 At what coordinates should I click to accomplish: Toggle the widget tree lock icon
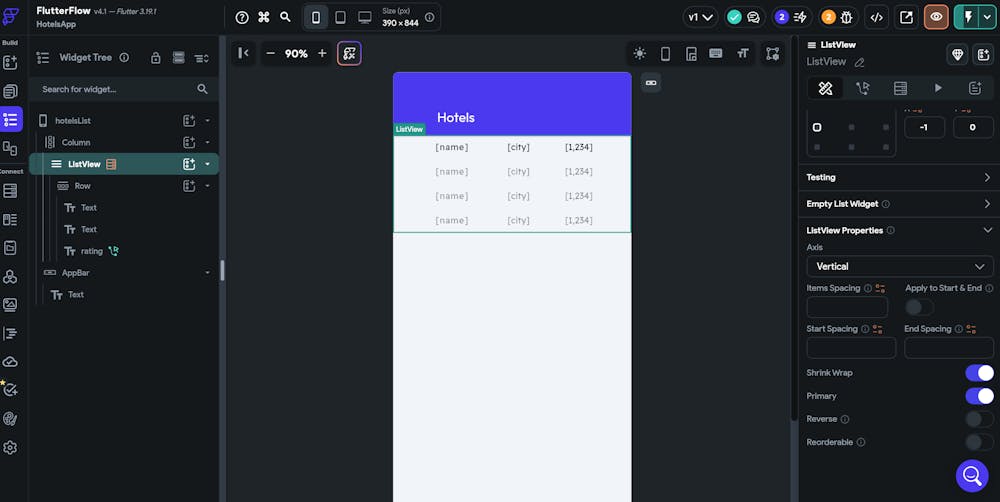[156, 58]
